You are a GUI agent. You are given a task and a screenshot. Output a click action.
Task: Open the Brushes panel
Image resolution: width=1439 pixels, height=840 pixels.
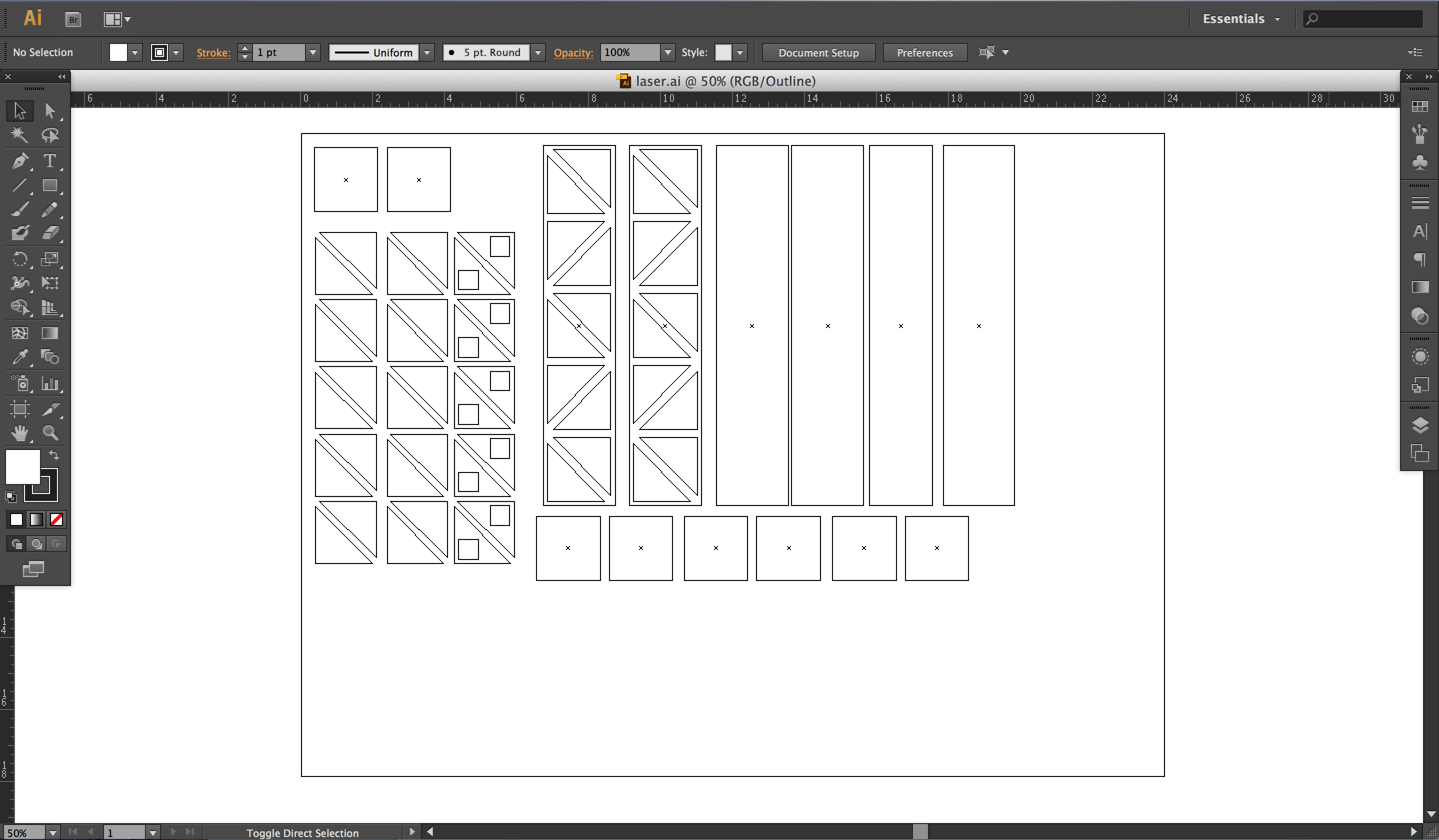pos(1420,132)
